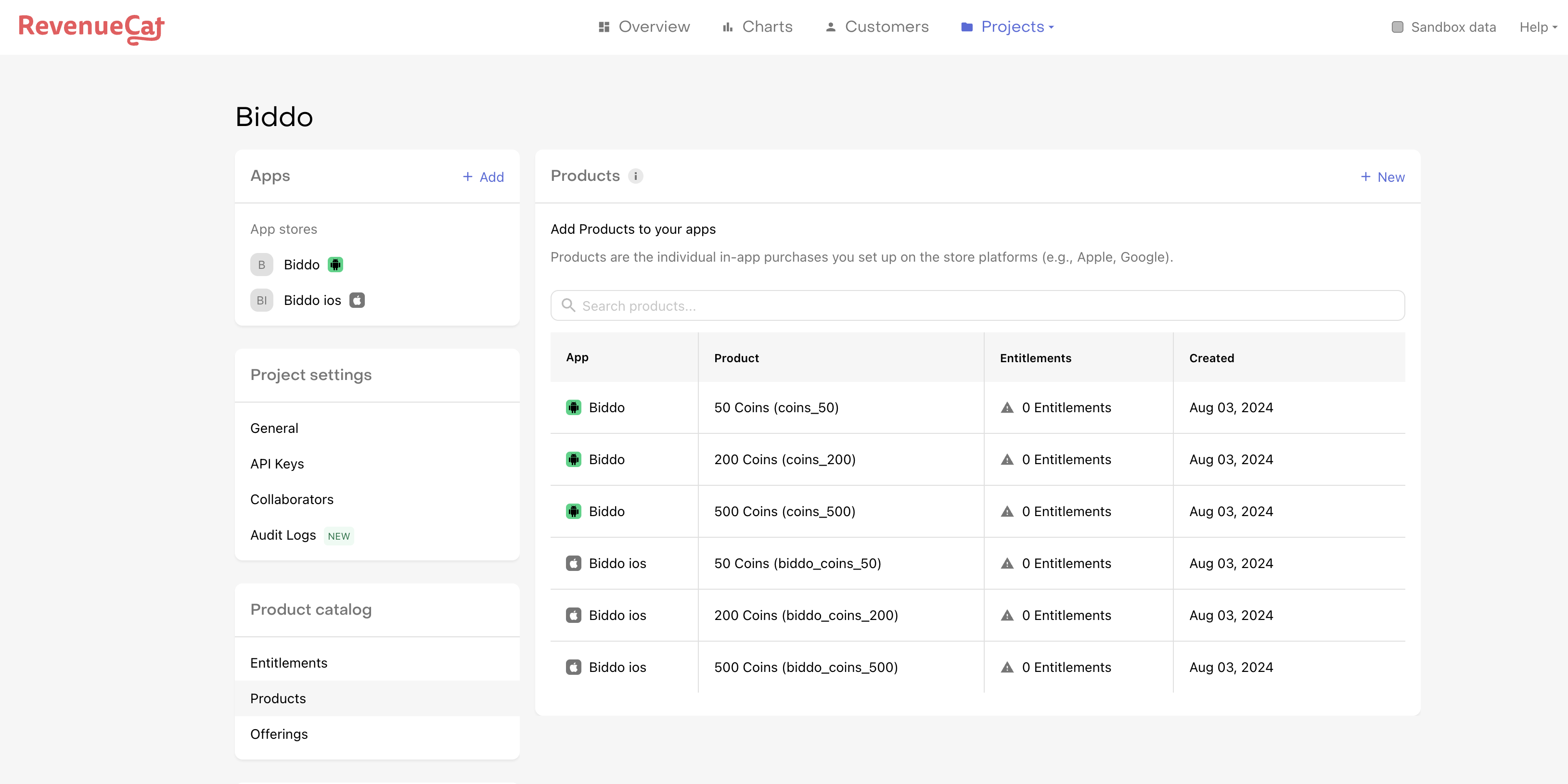Click the Customers person icon
Image resolution: width=1568 pixels, height=784 pixels.
point(830,27)
